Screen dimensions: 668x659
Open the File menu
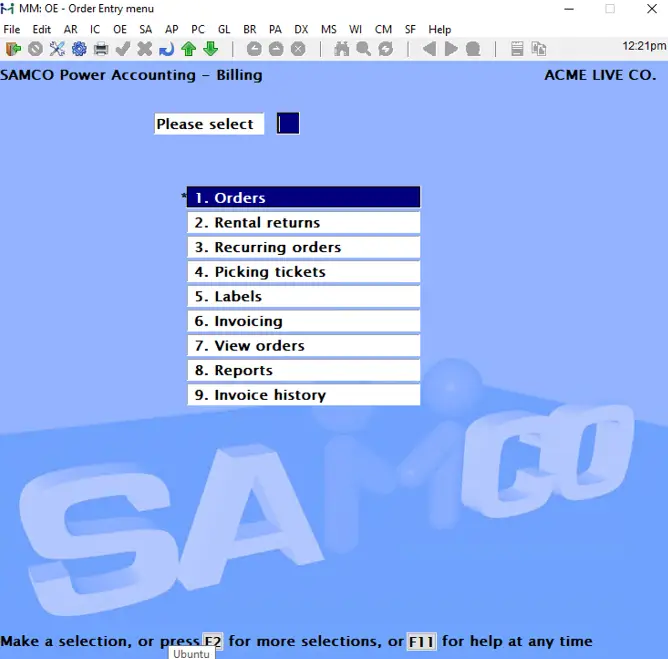tap(12, 30)
